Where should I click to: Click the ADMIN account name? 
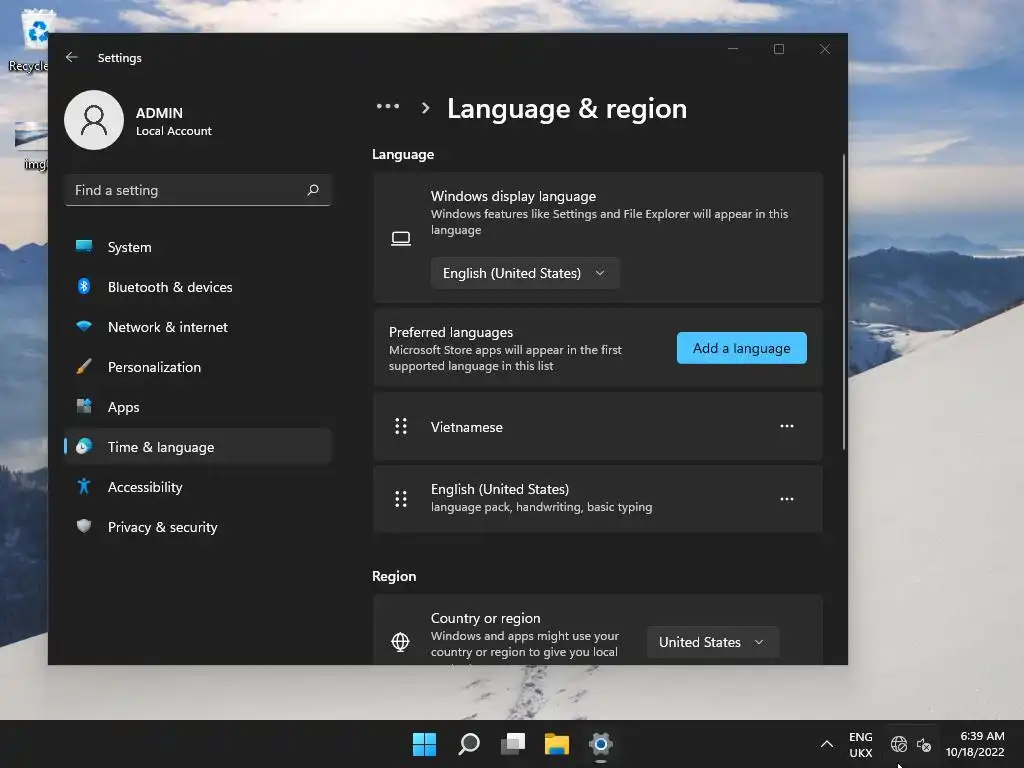[159, 112]
